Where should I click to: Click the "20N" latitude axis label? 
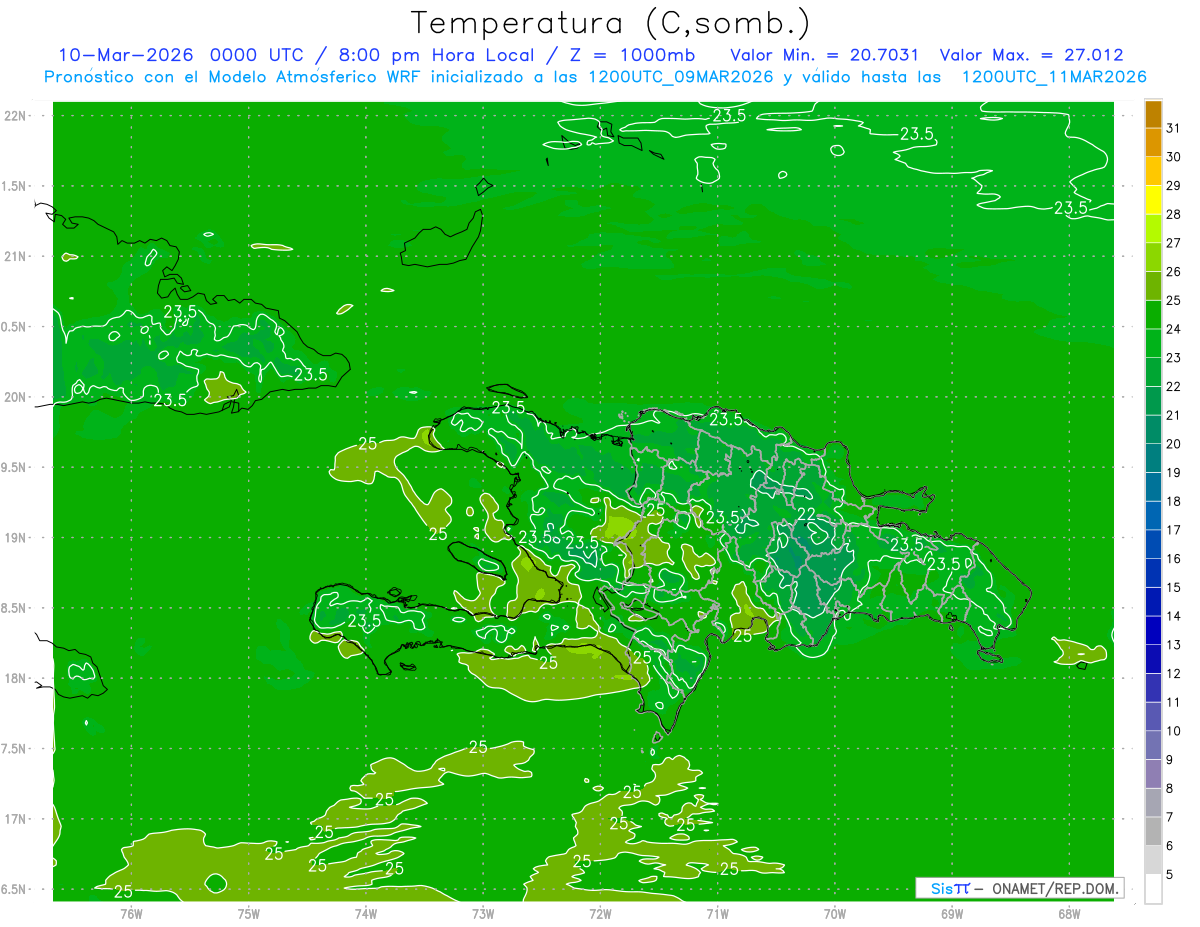tap(15, 397)
